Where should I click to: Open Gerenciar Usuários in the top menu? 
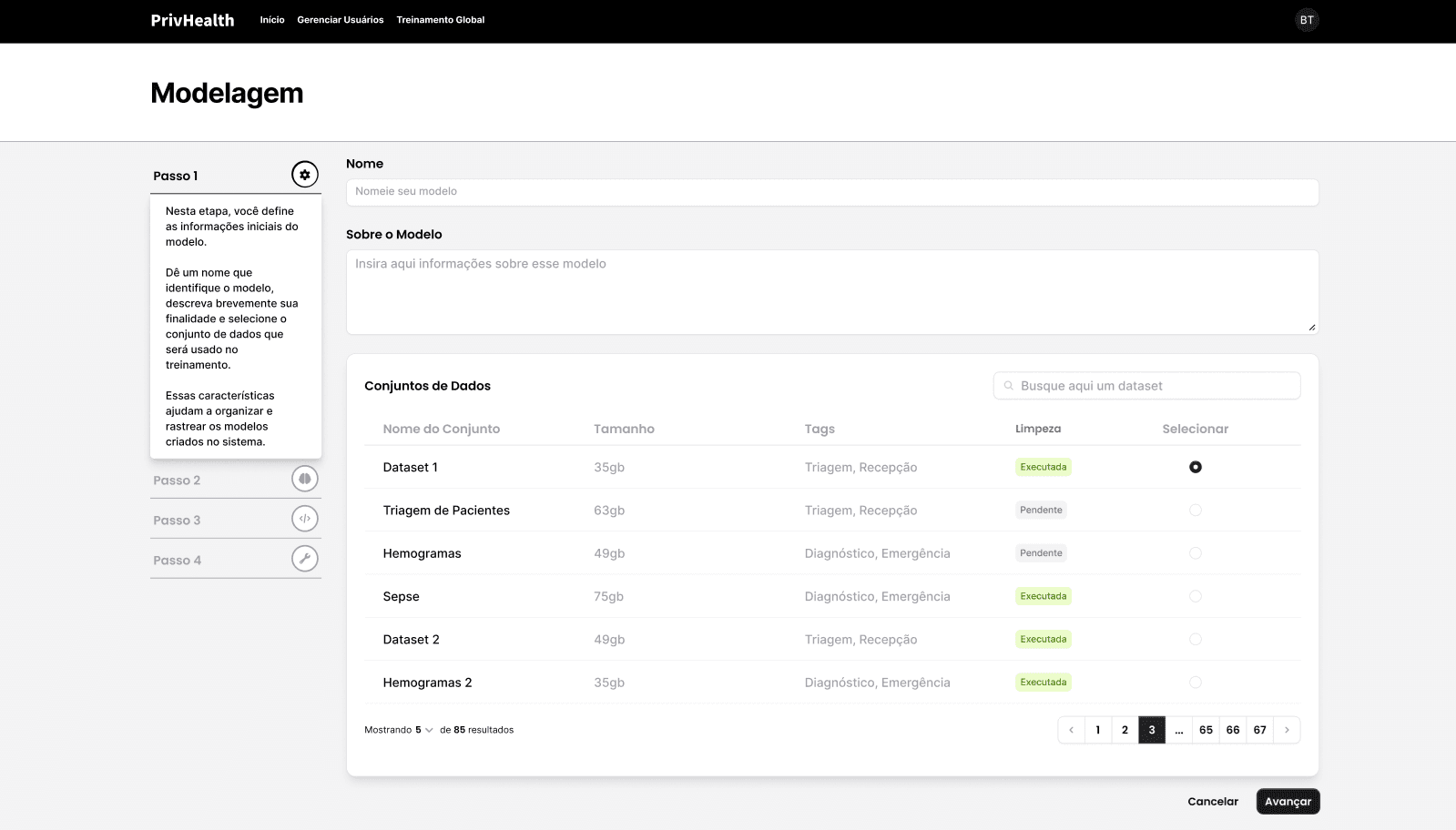(x=341, y=20)
